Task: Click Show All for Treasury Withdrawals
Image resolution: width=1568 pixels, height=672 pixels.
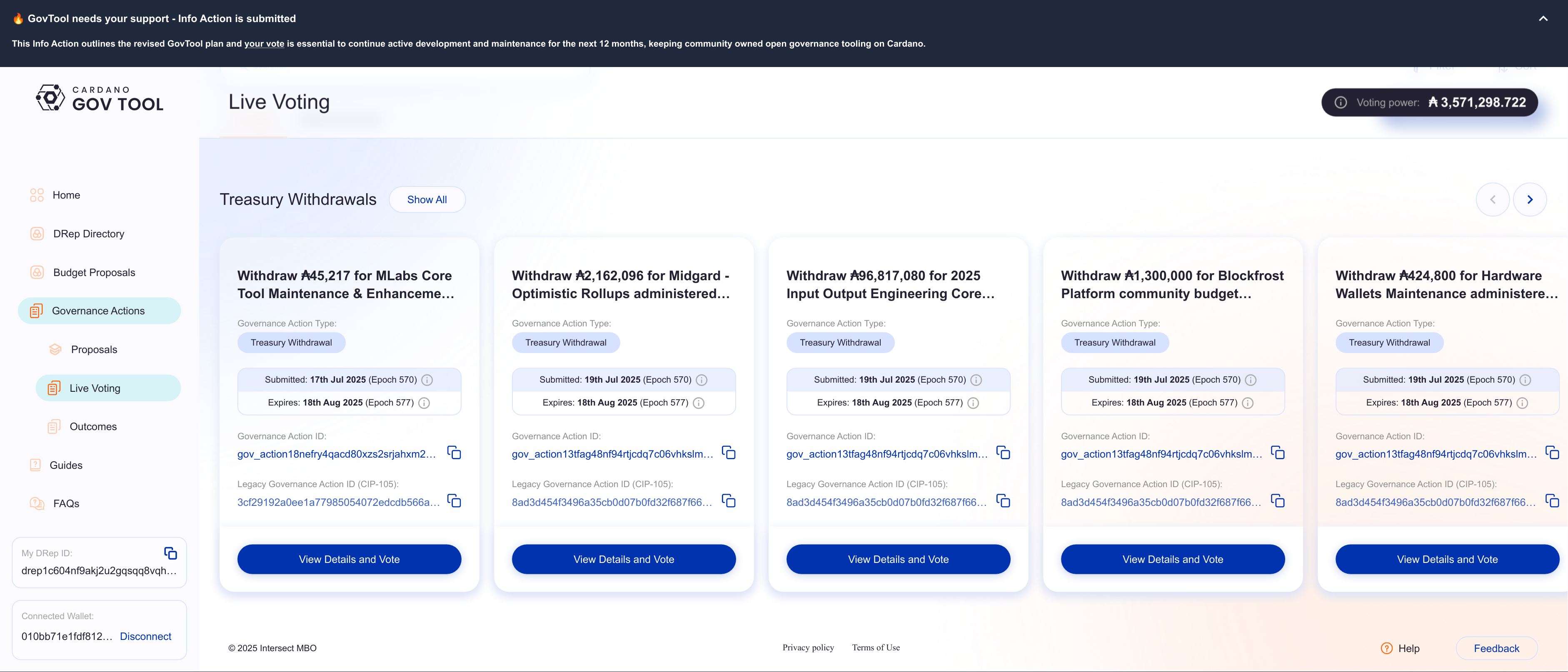Action: (427, 199)
